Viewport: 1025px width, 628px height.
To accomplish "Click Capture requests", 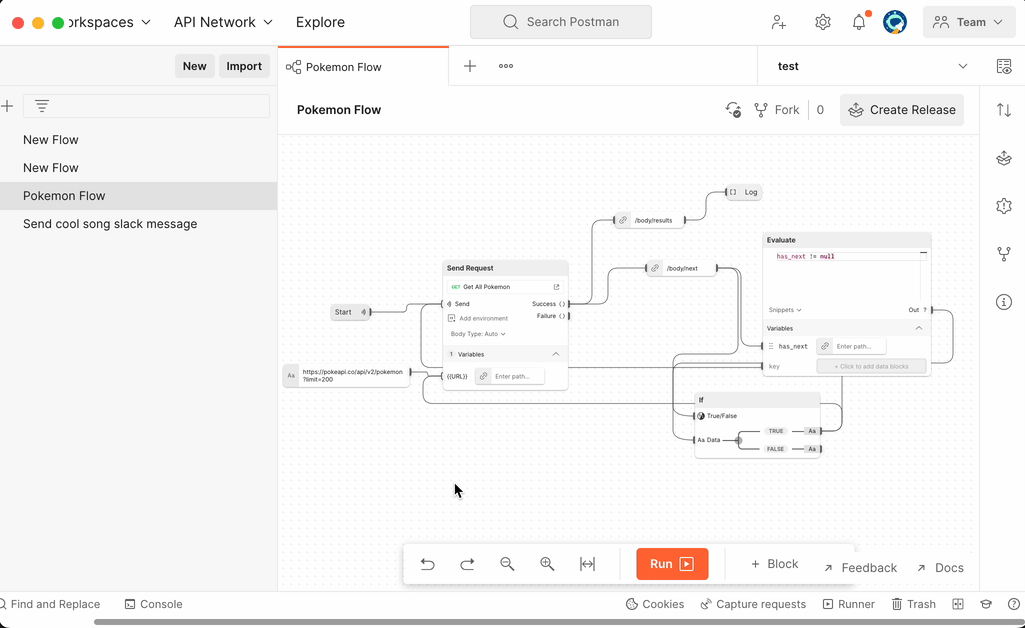I will pyautogui.click(x=753, y=604).
